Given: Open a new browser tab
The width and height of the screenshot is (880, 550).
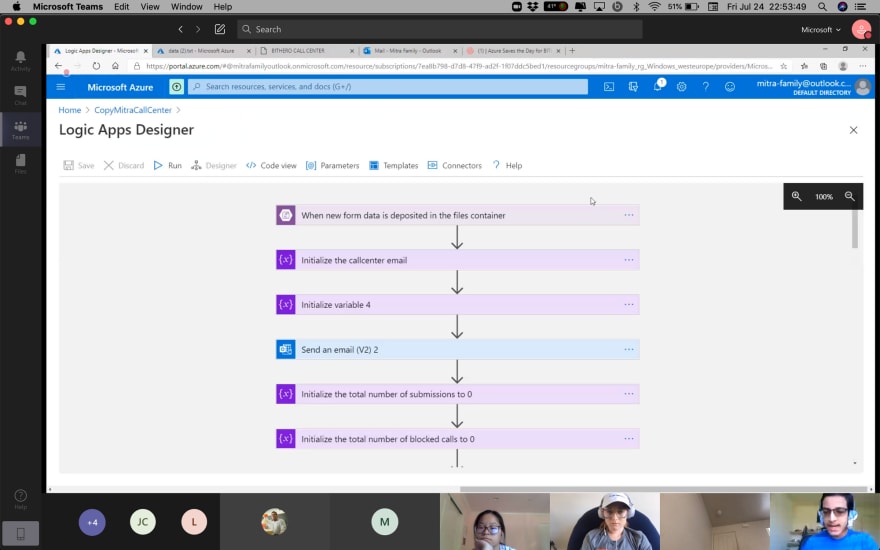Looking at the screenshot, I should tap(572, 51).
